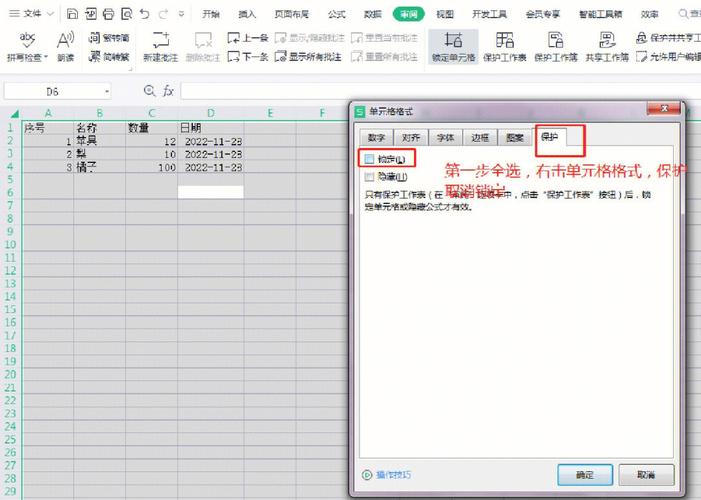This screenshot has height=500, width=701.
Task: Go to next comment 下一条
Action: pyautogui.click(x=248, y=57)
